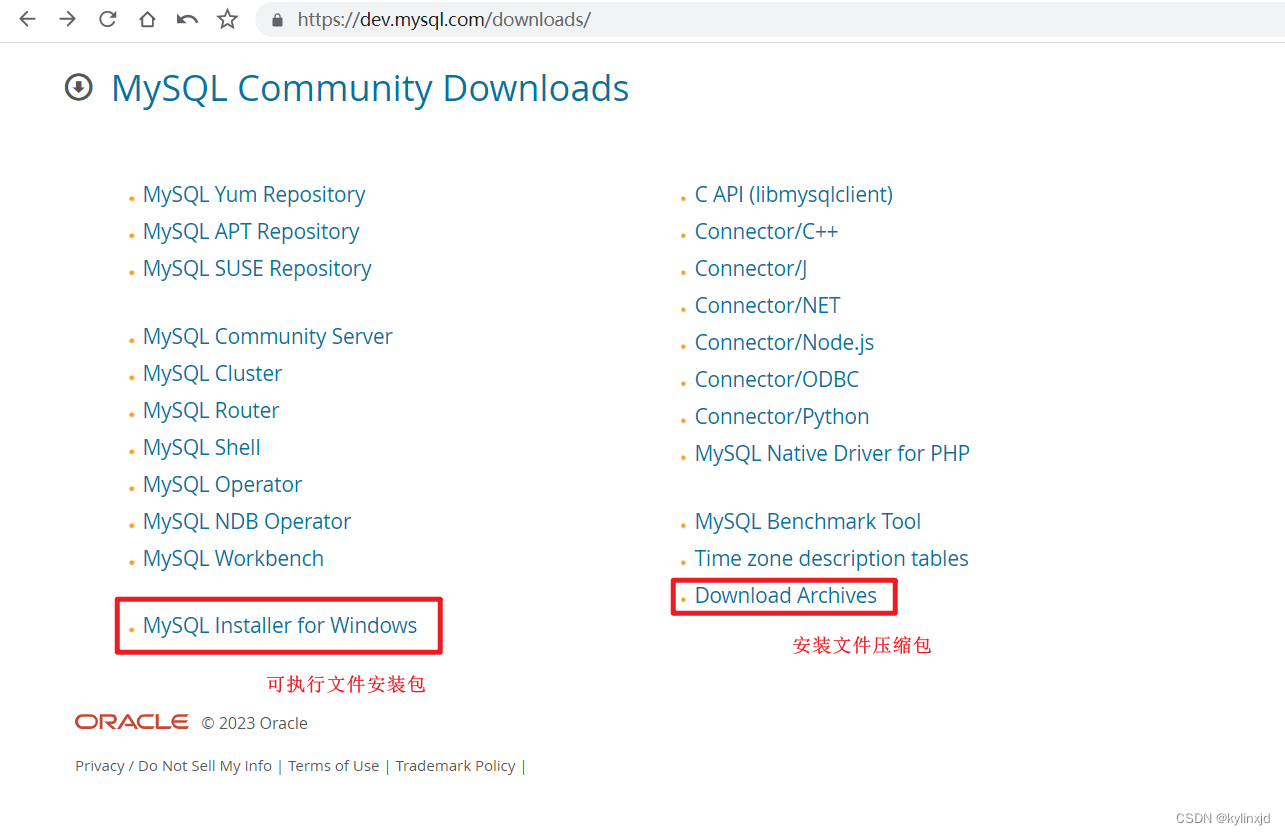Open the Connector/Python link
The width and height of the screenshot is (1285, 835).
[782, 416]
